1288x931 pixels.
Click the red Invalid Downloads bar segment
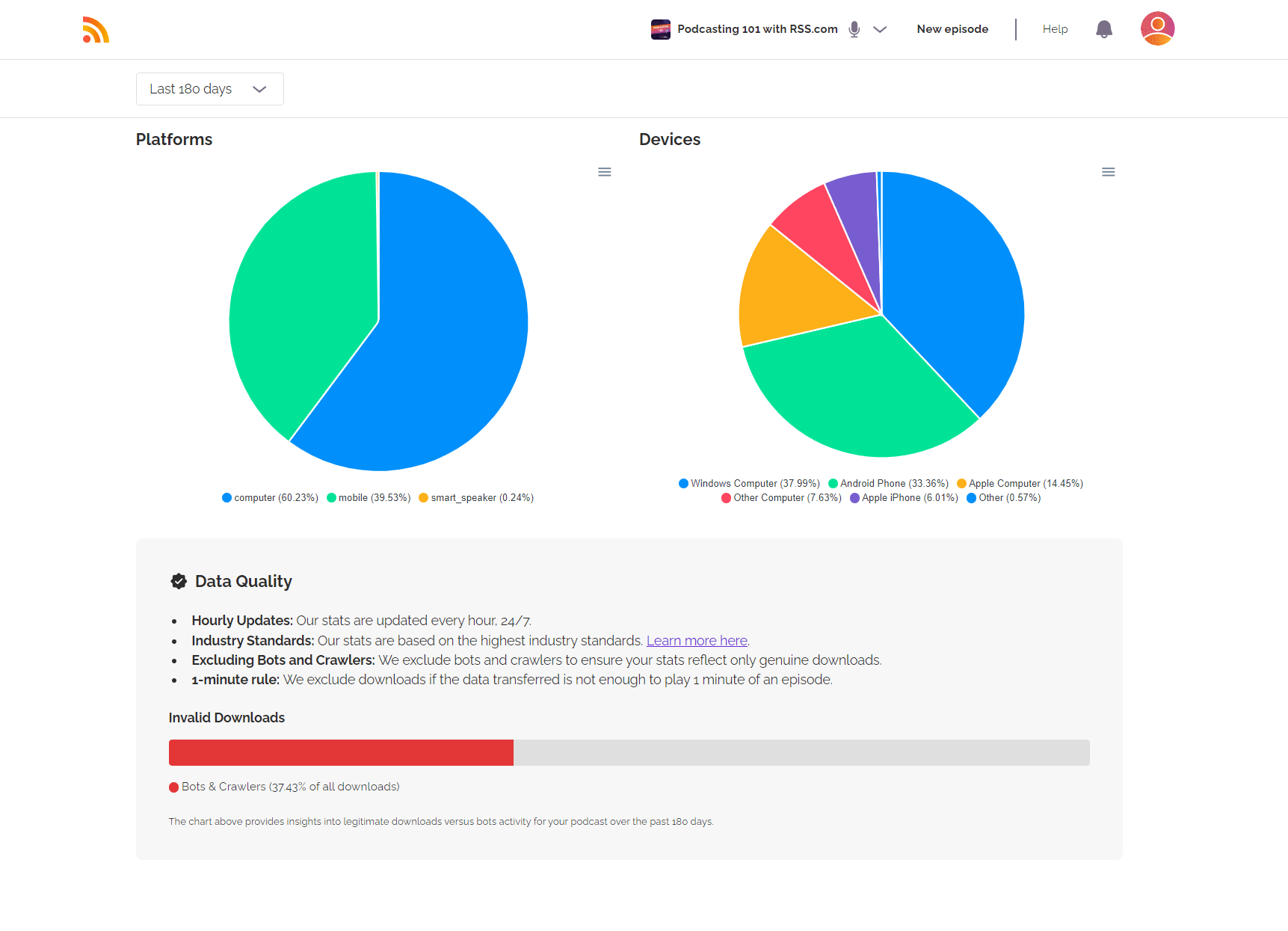pyautogui.click(x=341, y=752)
